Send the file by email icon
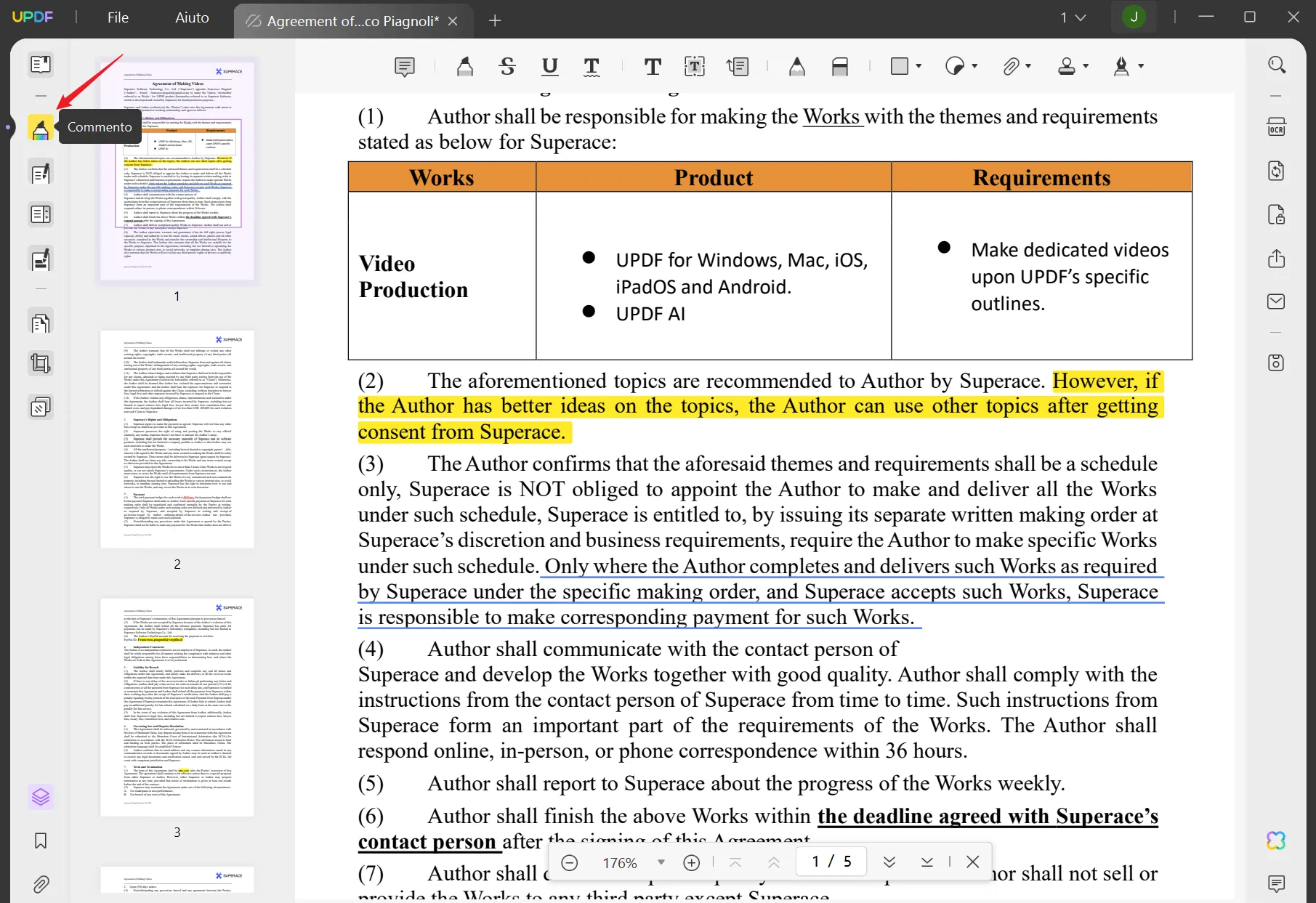Image resolution: width=1316 pixels, height=903 pixels. [x=1277, y=301]
